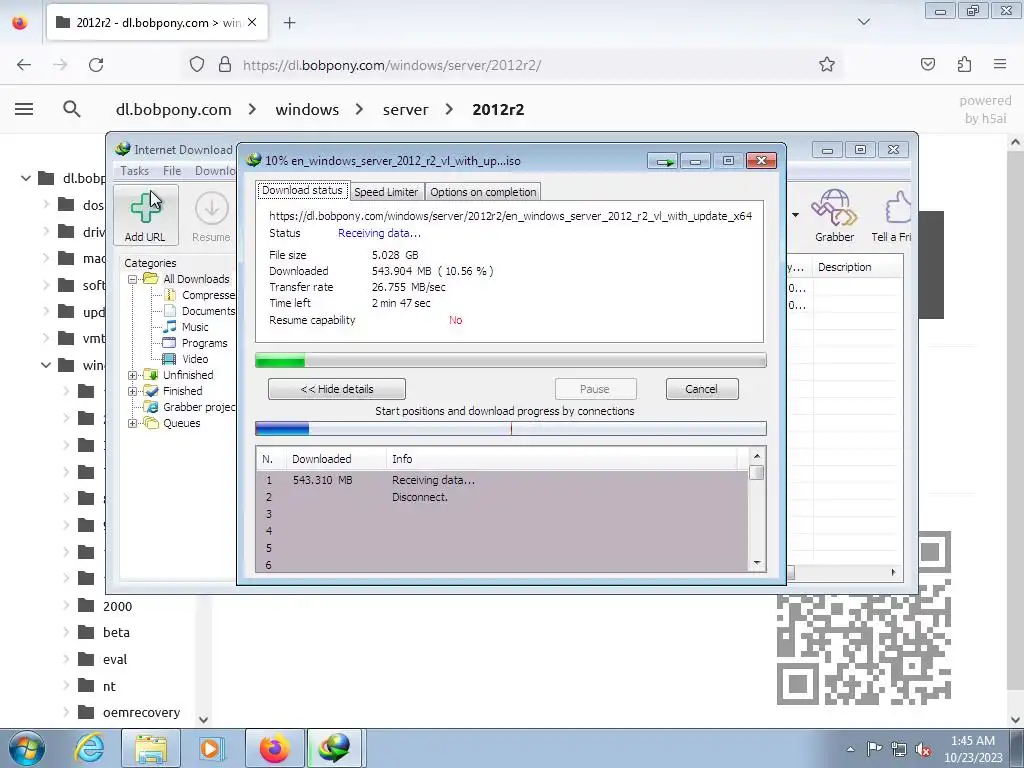Click the Description column header in IDM
Image resolution: width=1024 pixels, height=768 pixels.
tap(858, 267)
